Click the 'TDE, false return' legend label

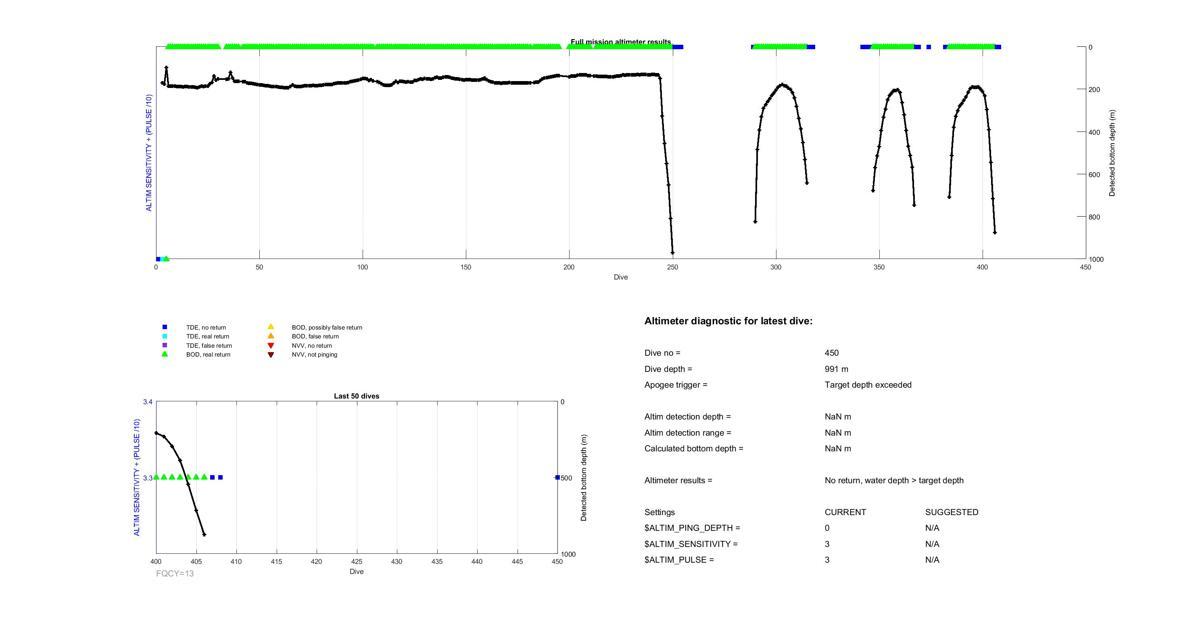pos(209,345)
